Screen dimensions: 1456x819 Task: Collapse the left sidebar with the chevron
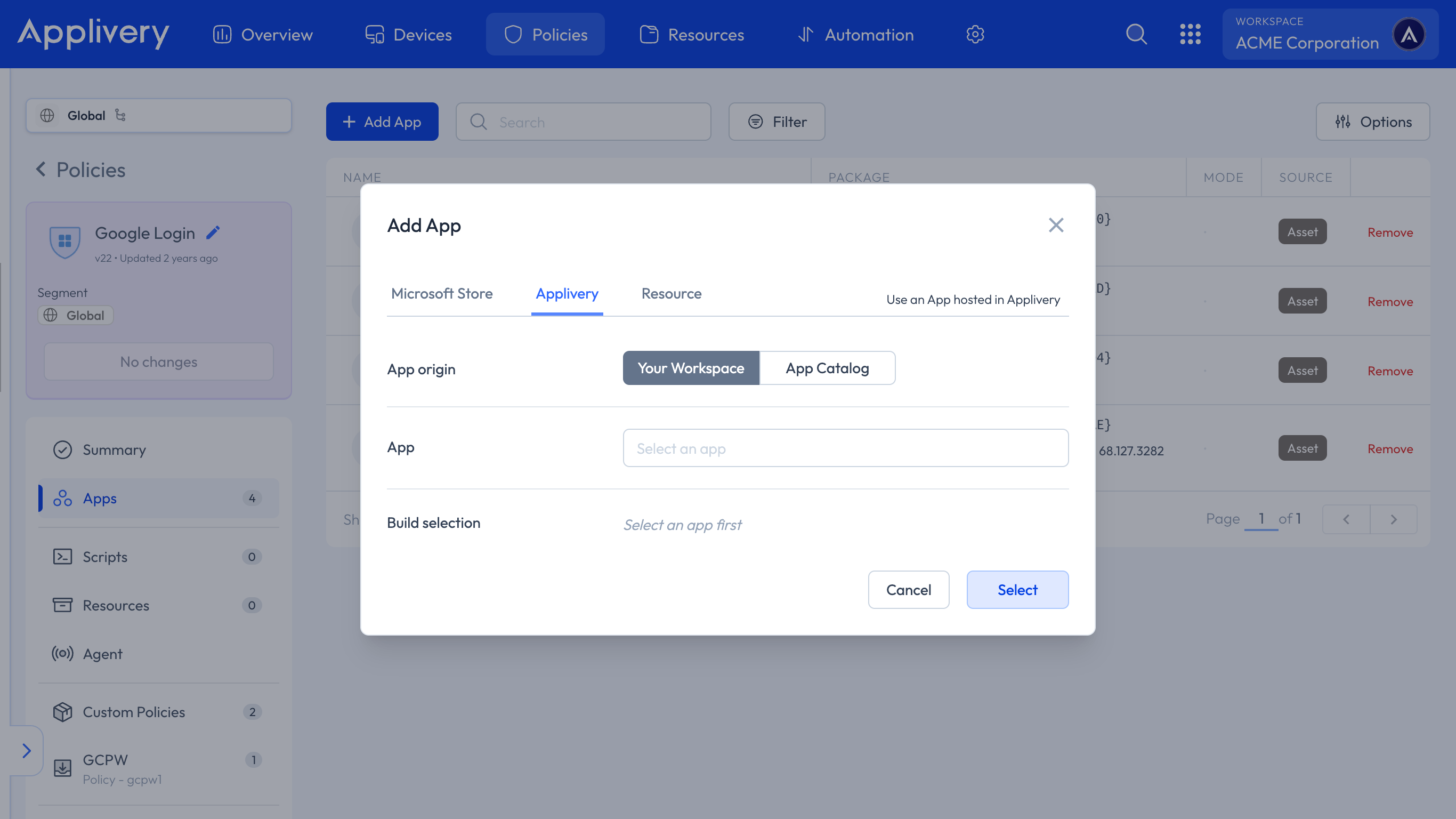tap(27, 751)
